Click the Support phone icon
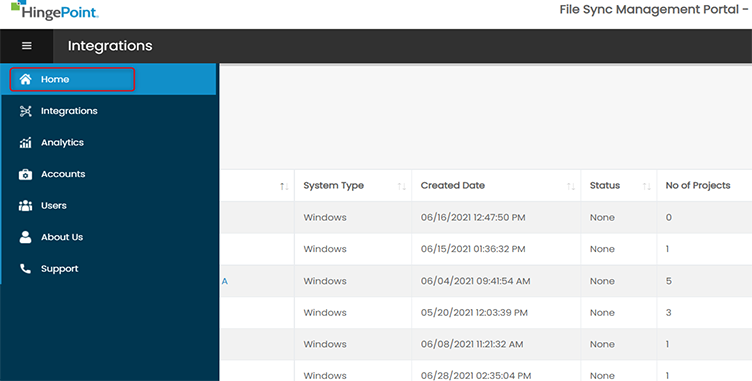 pyautogui.click(x=25, y=269)
